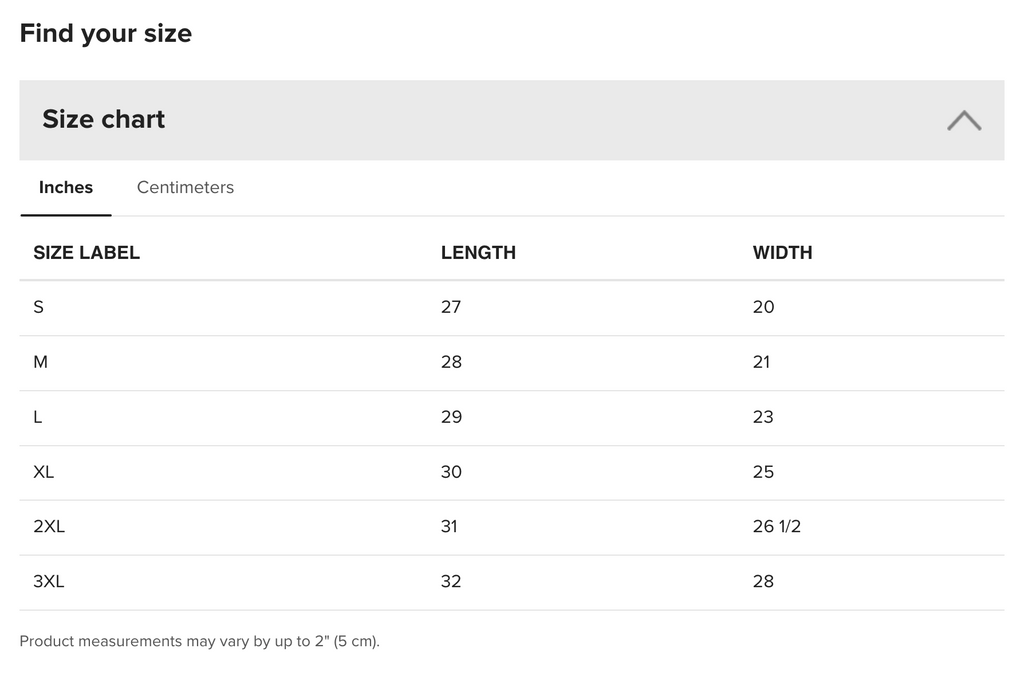The width and height of the screenshot is (1024, 676).
Task: Select the 3XL size row label
Action: click(49, 581)
